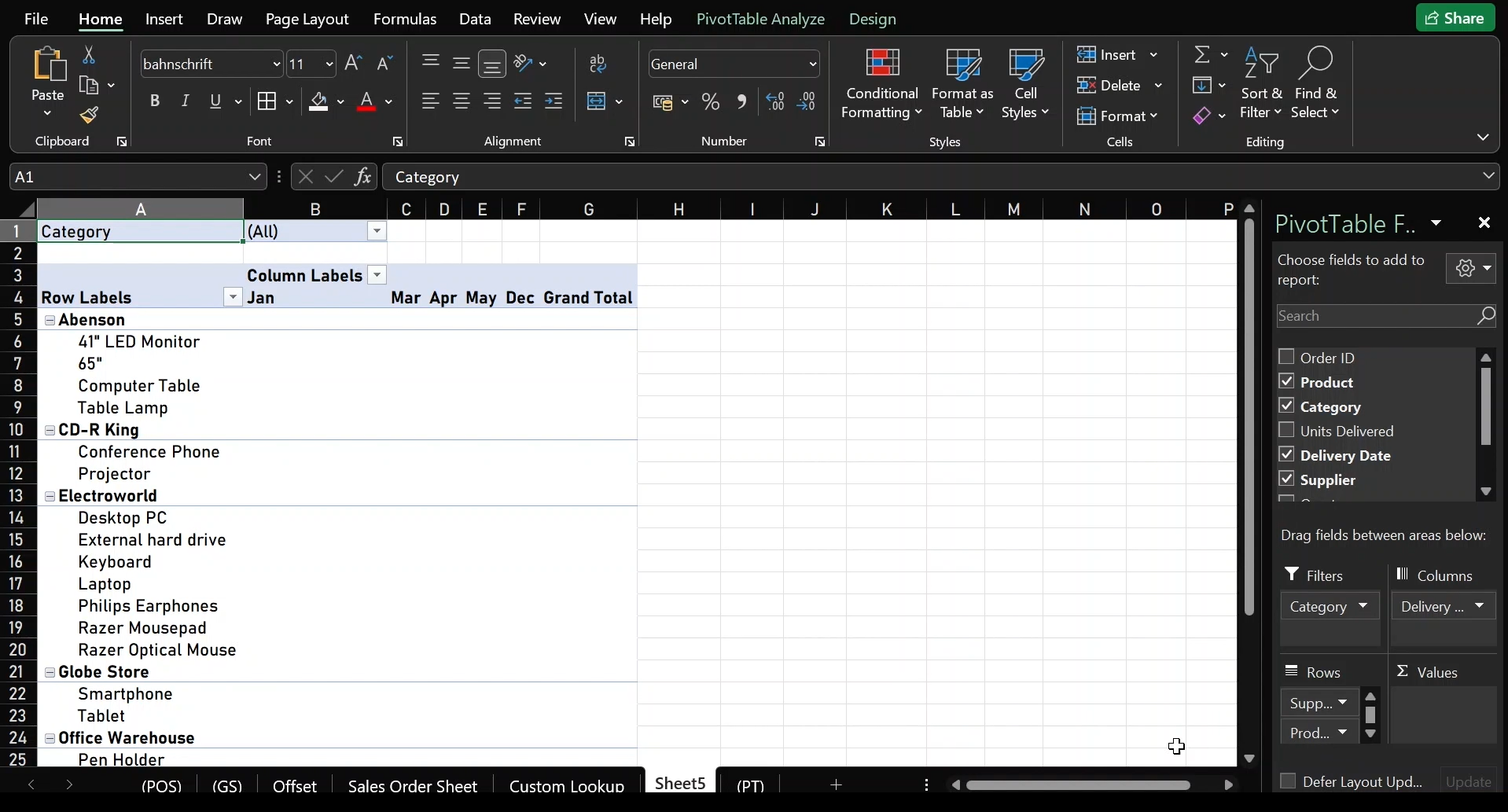
Task: Enable the Units Delivered field
Action: click(x=1286, y=431)
